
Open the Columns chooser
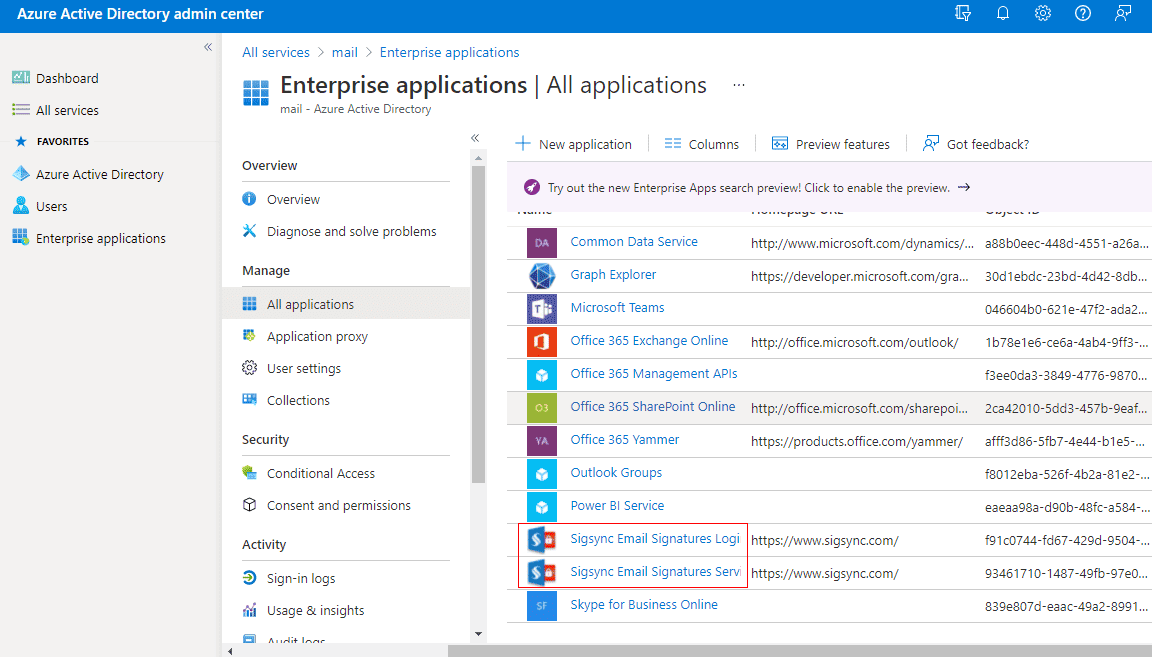(x=702, y=144)
